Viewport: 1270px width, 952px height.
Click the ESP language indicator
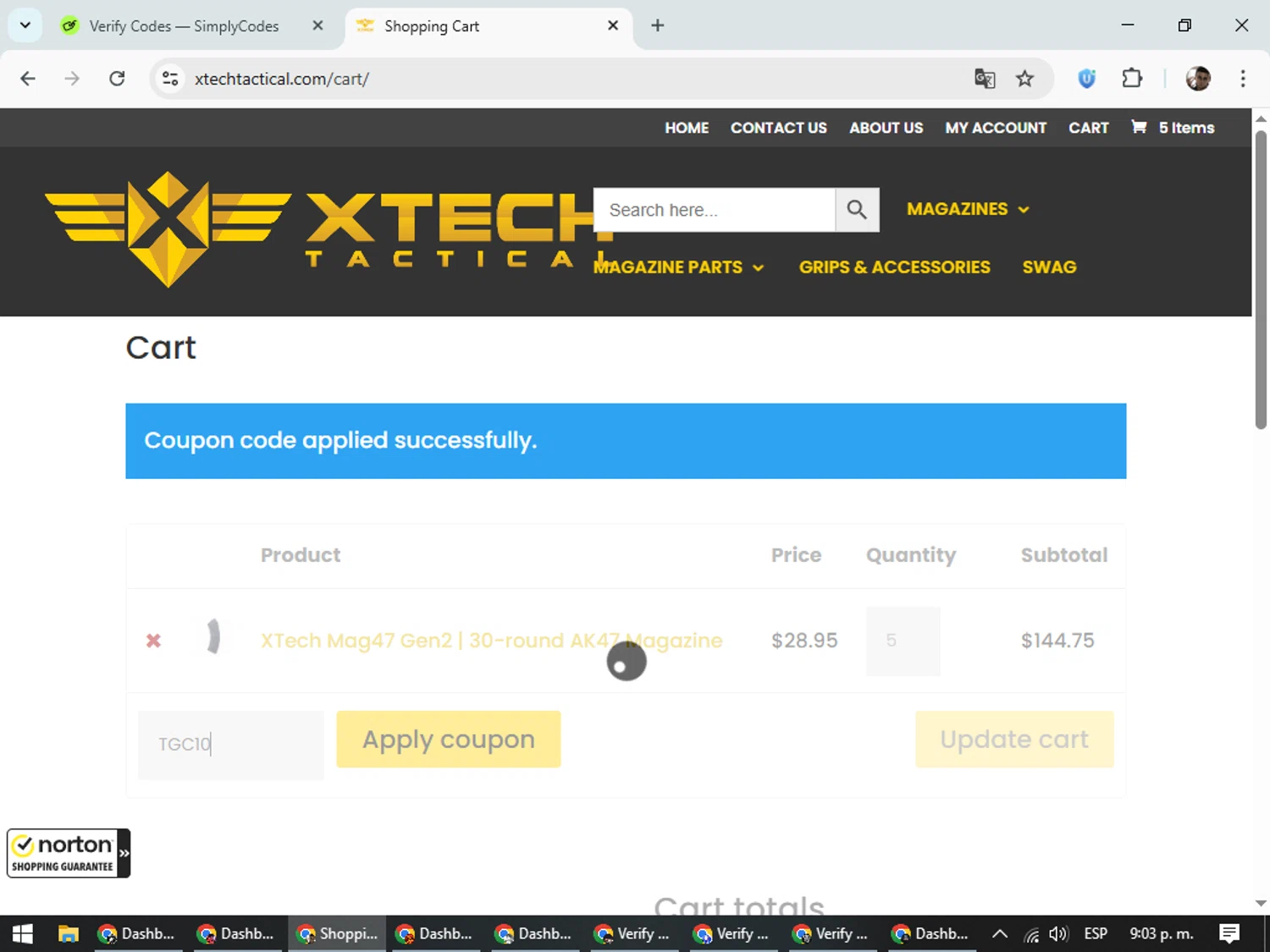(1096, 933)
